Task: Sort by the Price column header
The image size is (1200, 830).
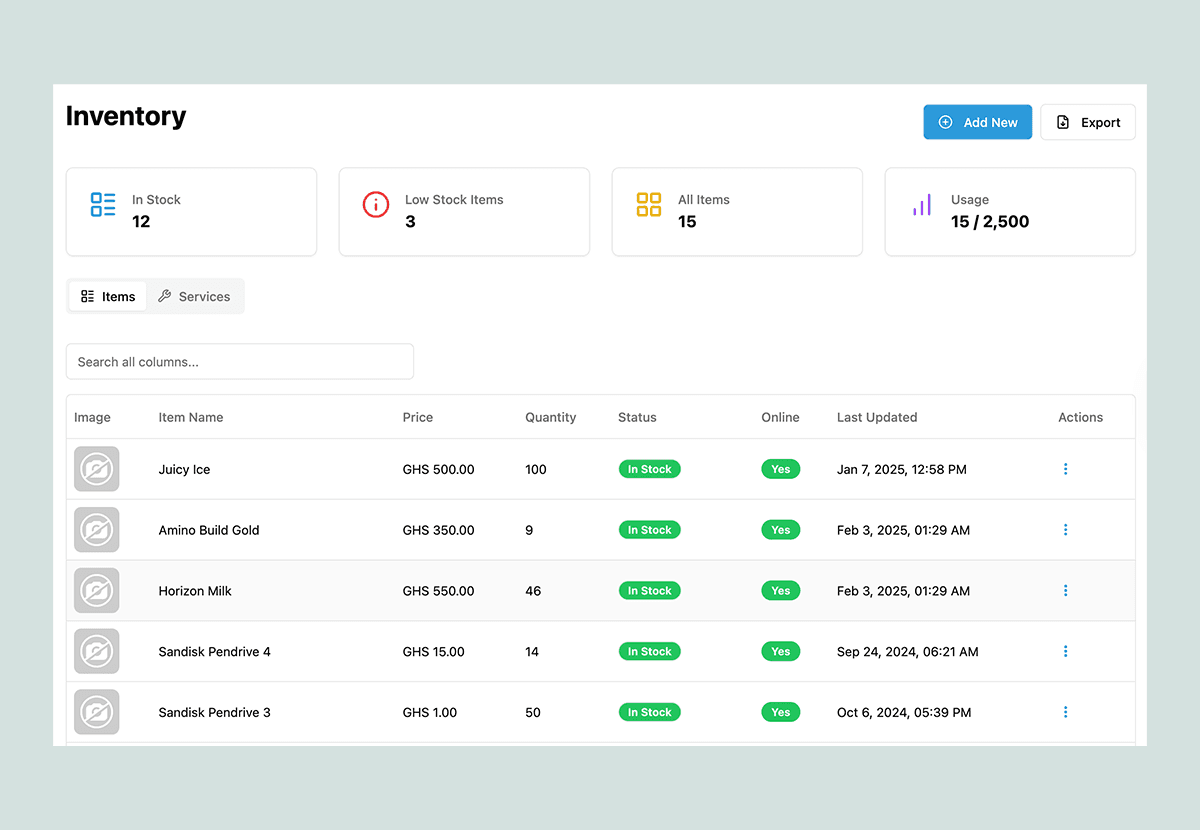Action: 418,418
